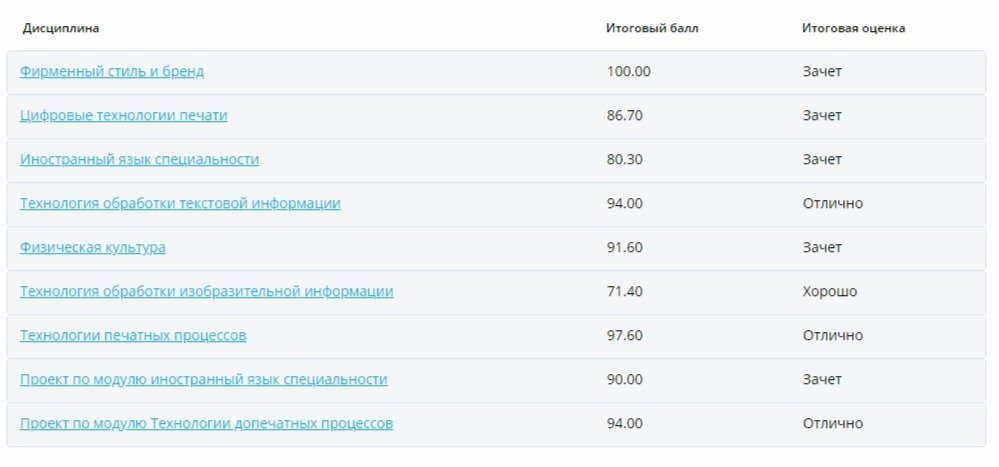This screenshot has width=999, height=467.
Task: Click the 91.60 score cell
Action: tap(624, 248)
